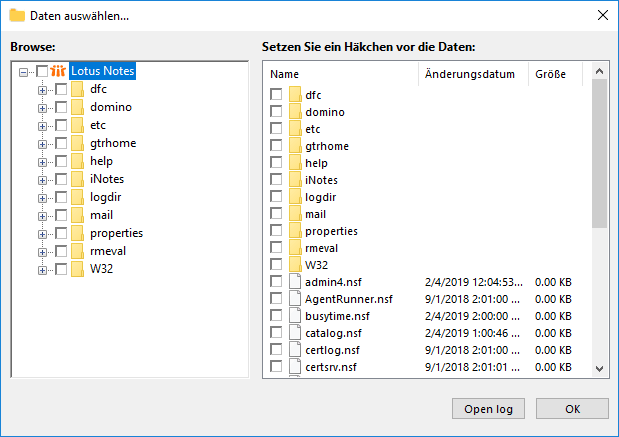Sort by the Name column header
The width and height of the screenshot is (619, 437).
pyautogui.click(x=341, y=74)
